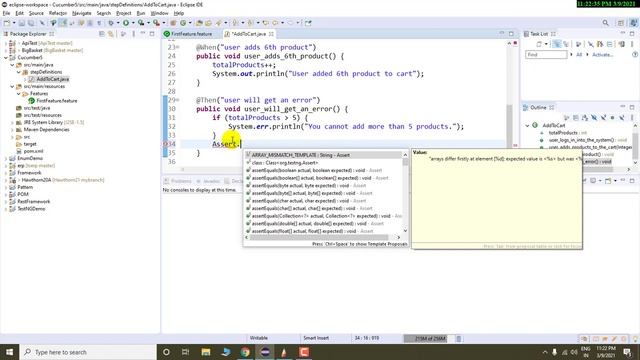The width and height of the screenshot is (640, 360).
Task: Toggle Scheduled view in Task List
Action: click(x=566, y=44)
